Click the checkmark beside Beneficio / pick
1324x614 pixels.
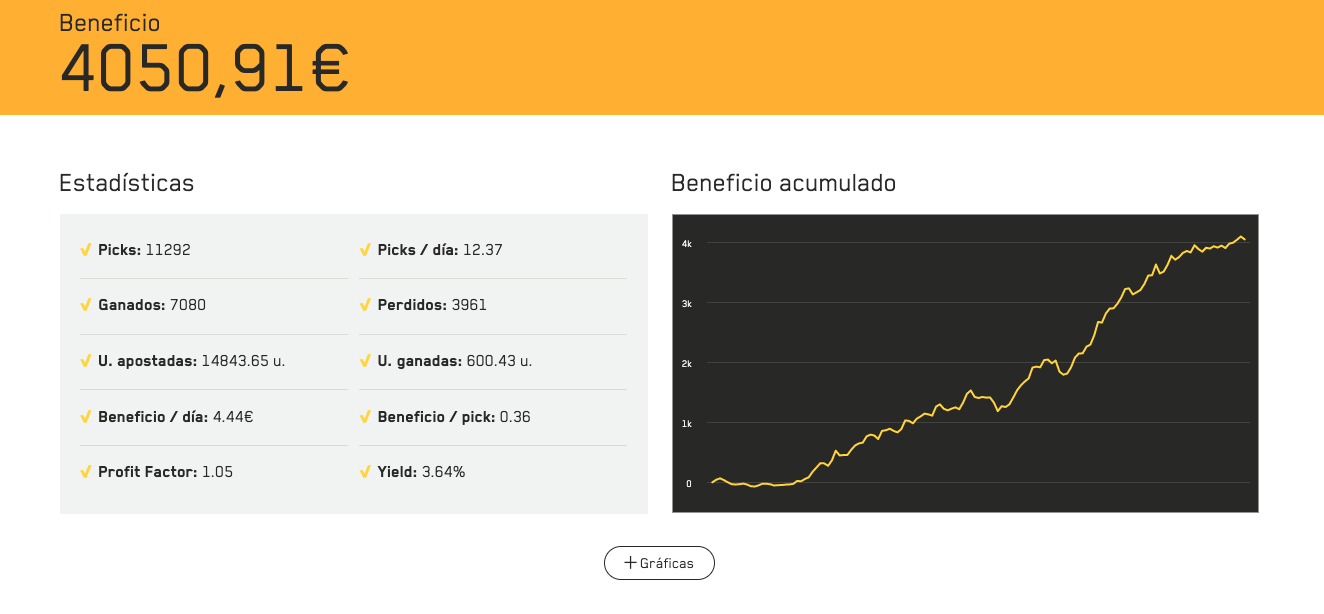click(x=365, y=416)
